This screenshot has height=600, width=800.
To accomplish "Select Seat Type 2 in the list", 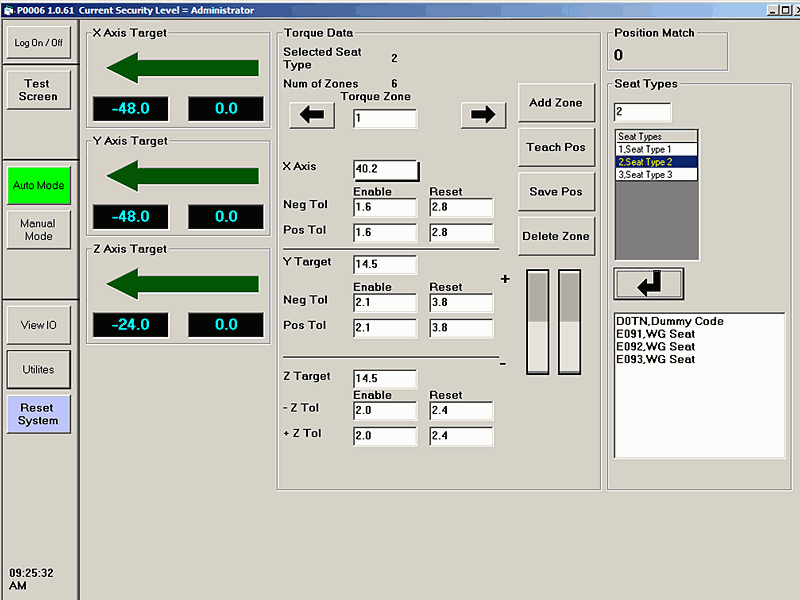I will tap(657, 162).
